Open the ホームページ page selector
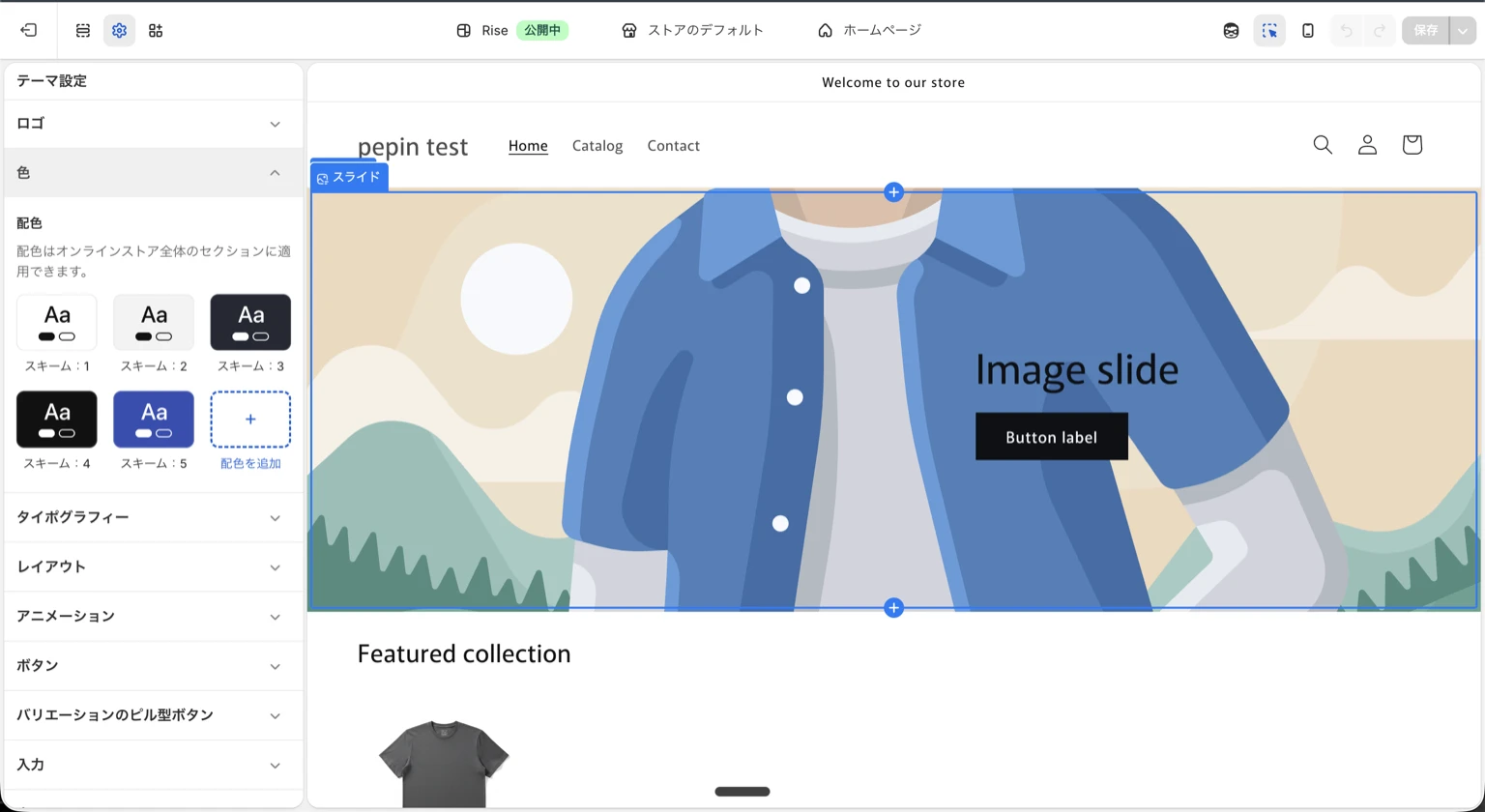The image size is (1485, 812). pyautogui.click(x=869, y=30)
